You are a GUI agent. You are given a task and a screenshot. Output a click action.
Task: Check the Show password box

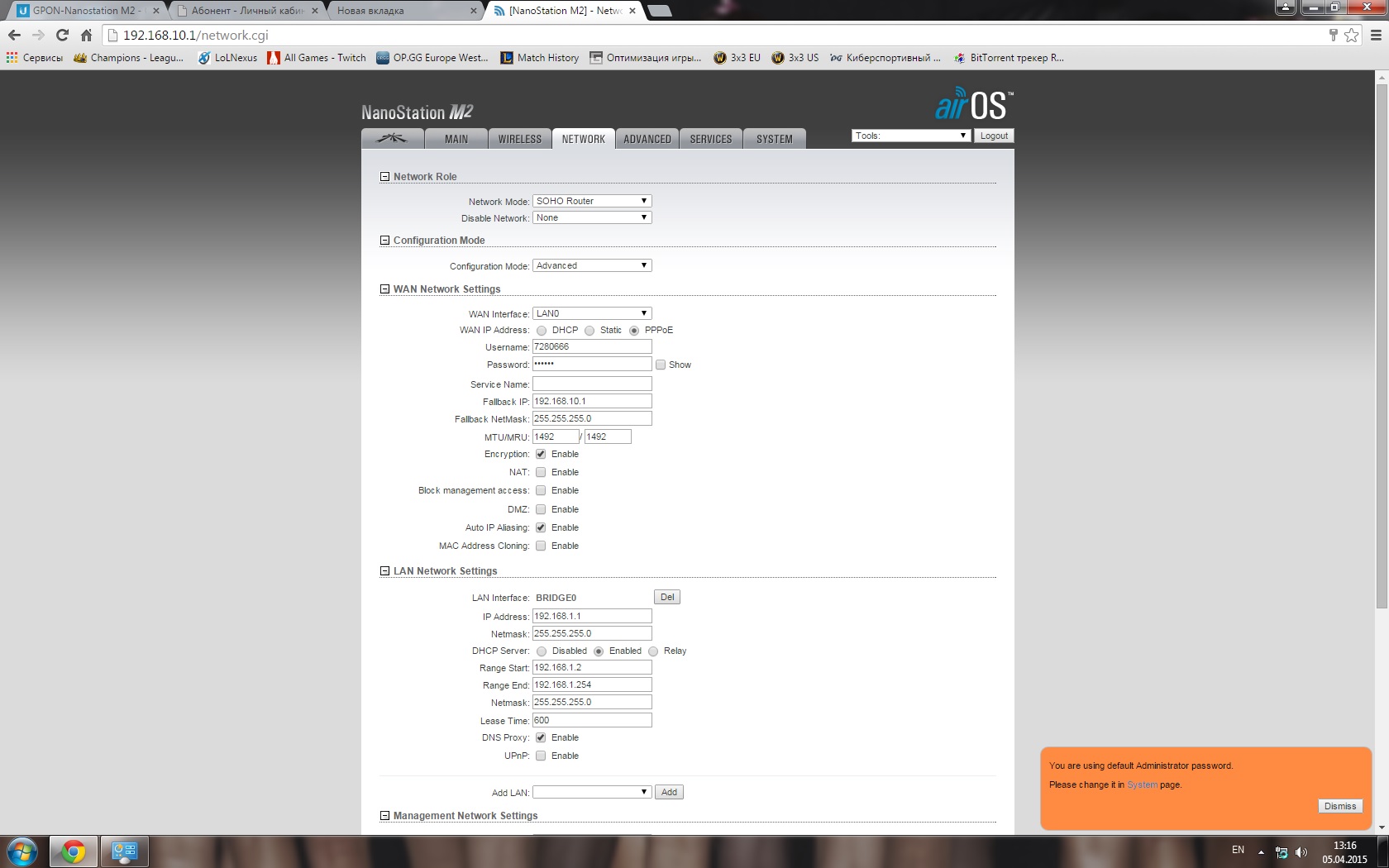point(661,365)
